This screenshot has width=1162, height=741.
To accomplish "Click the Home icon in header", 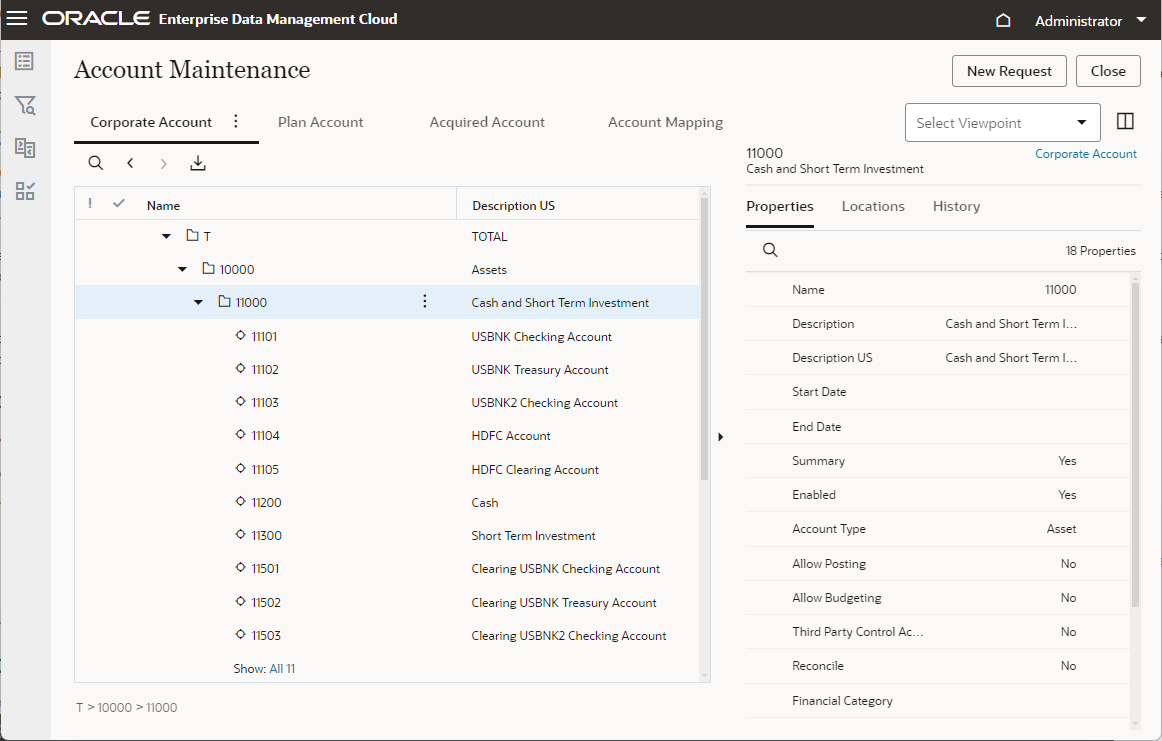I will pos(1004,20).
